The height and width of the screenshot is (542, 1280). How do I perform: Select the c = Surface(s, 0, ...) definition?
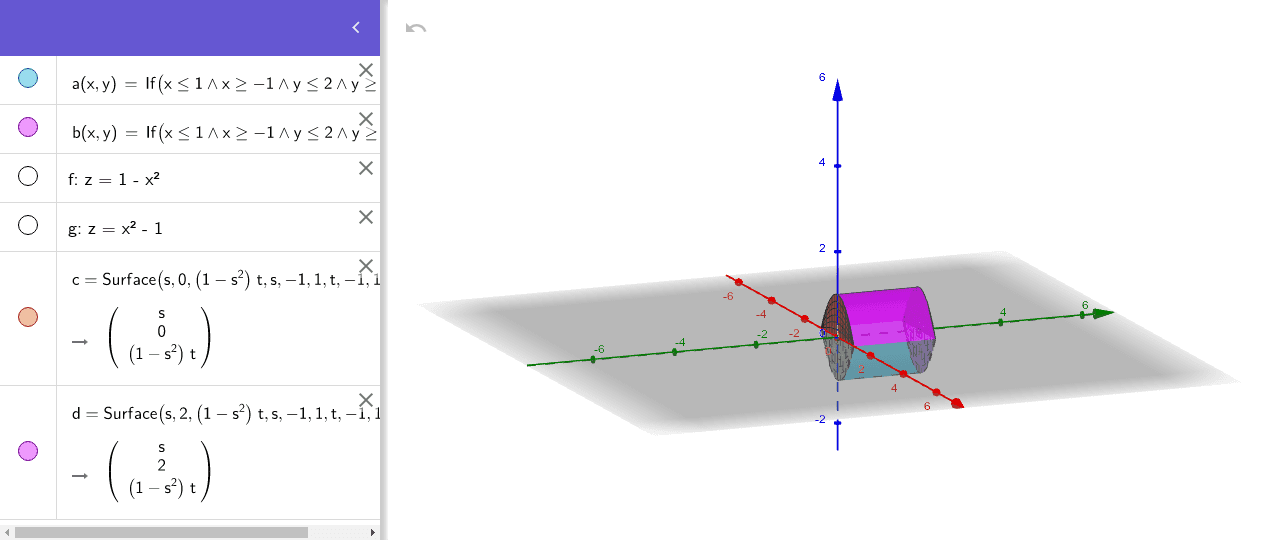tap(225, 280)
